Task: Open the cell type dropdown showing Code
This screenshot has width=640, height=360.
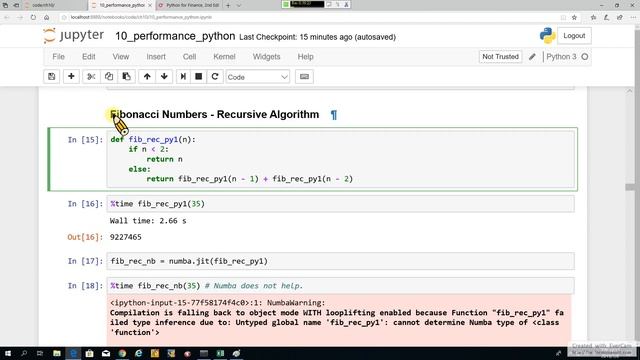Action: [x=258, y=77]
